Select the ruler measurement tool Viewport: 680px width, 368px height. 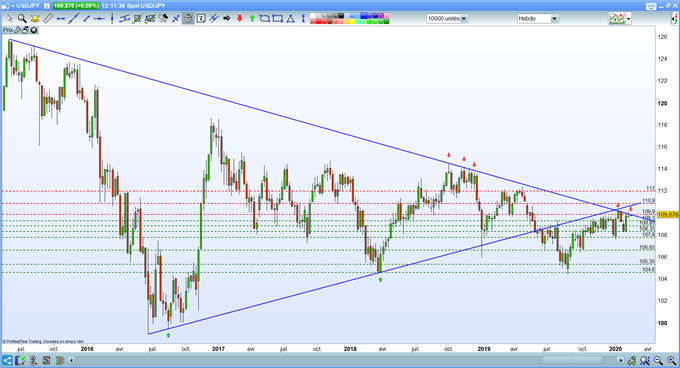tap(48, 19)
